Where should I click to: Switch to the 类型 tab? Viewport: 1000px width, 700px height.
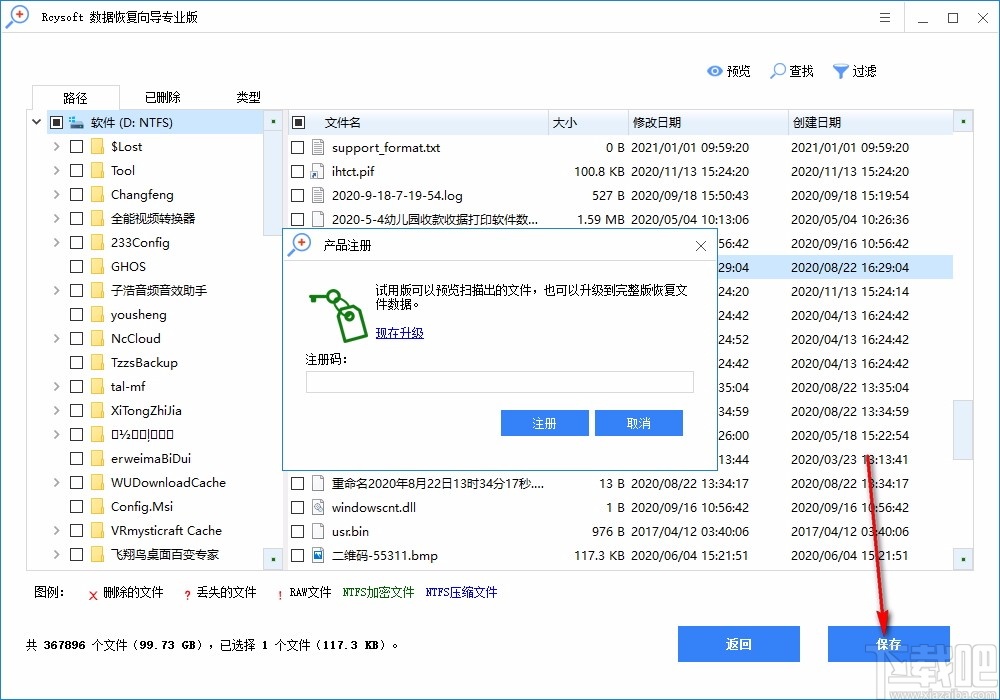[x=247, y=96]
